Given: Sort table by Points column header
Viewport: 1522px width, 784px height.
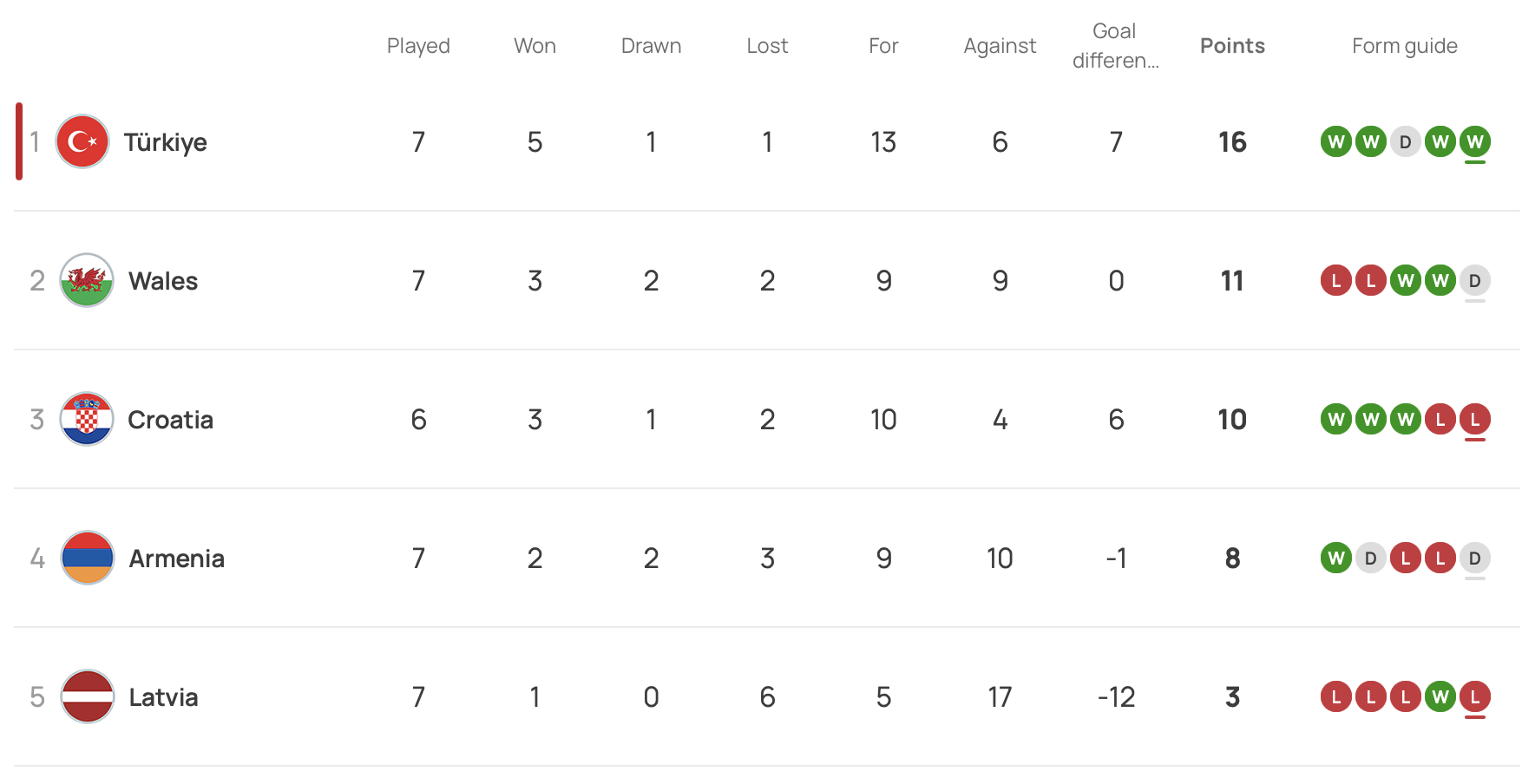Looking at the screenshot, I should [x=1232, y=46].
